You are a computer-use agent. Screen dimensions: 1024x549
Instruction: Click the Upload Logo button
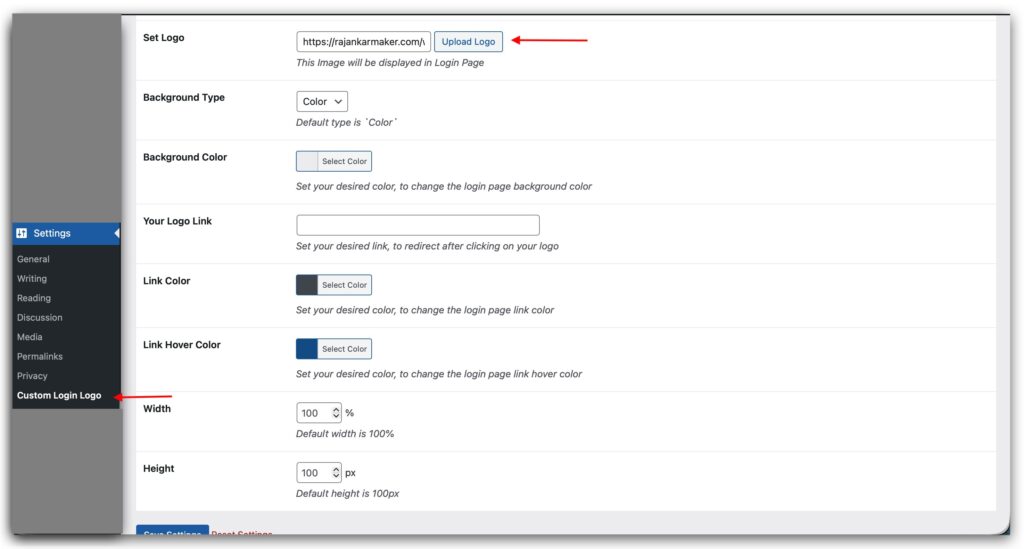coord(468,41)
